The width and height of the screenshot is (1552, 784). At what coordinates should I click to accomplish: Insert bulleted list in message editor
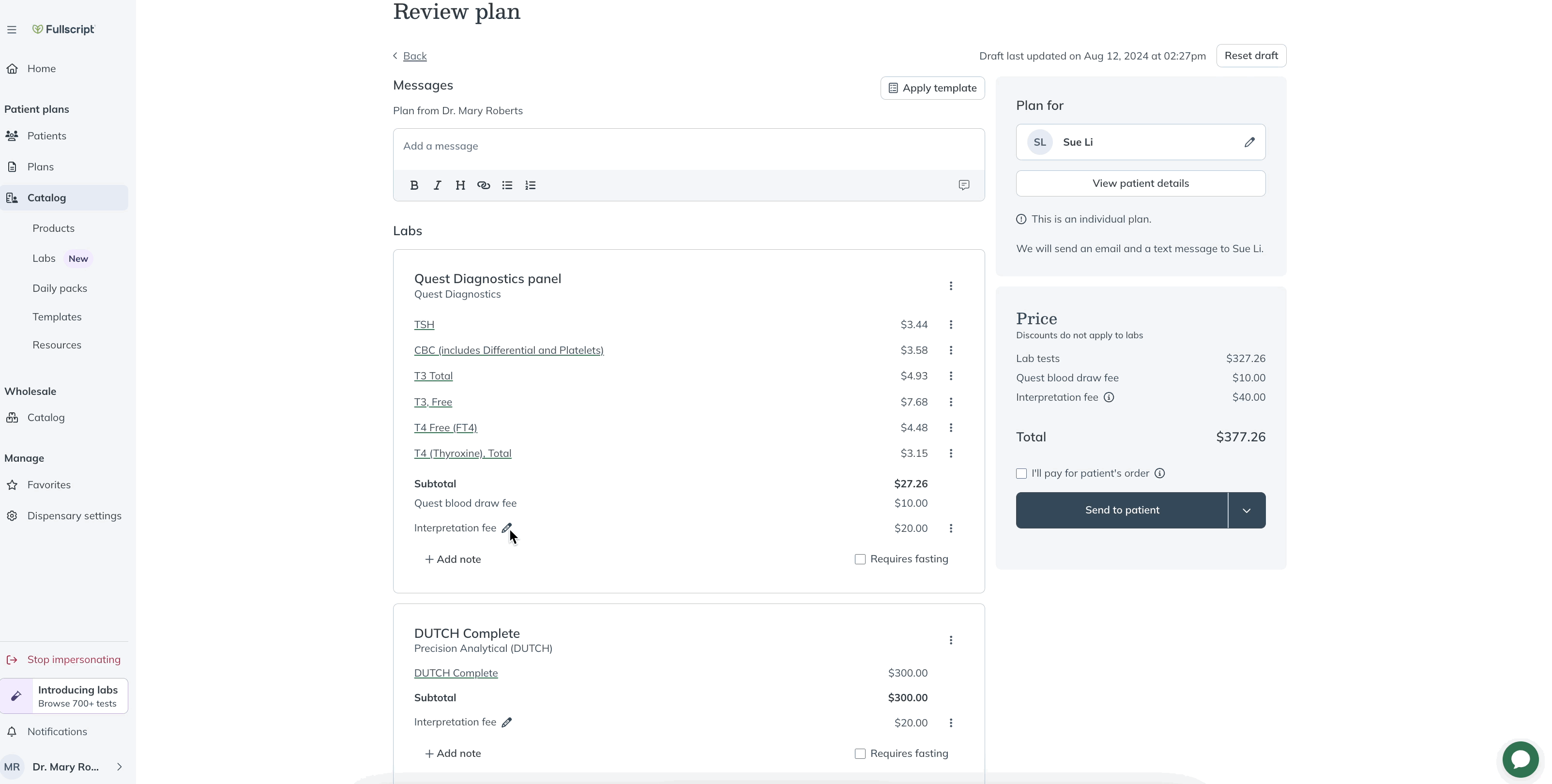pyautogui.click(x=507, y=185)
